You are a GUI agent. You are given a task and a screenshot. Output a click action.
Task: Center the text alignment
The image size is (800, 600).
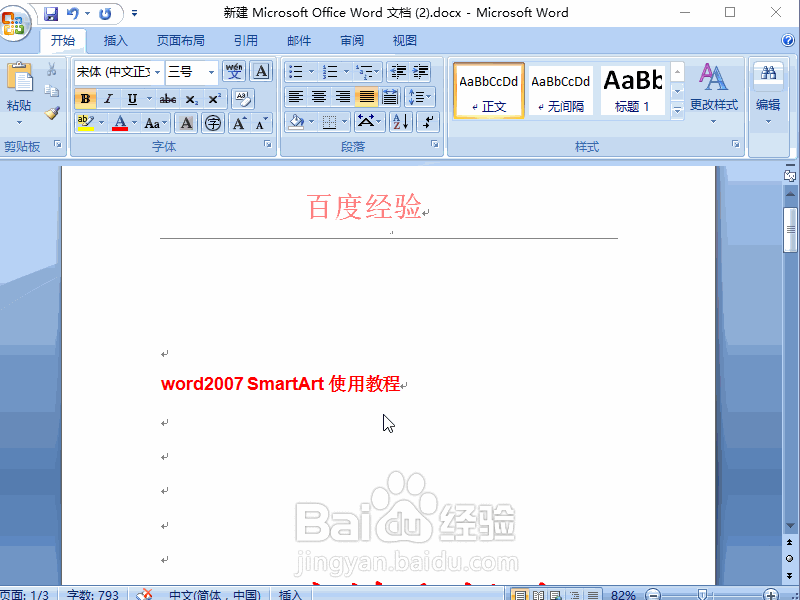[x=319, y=97]
